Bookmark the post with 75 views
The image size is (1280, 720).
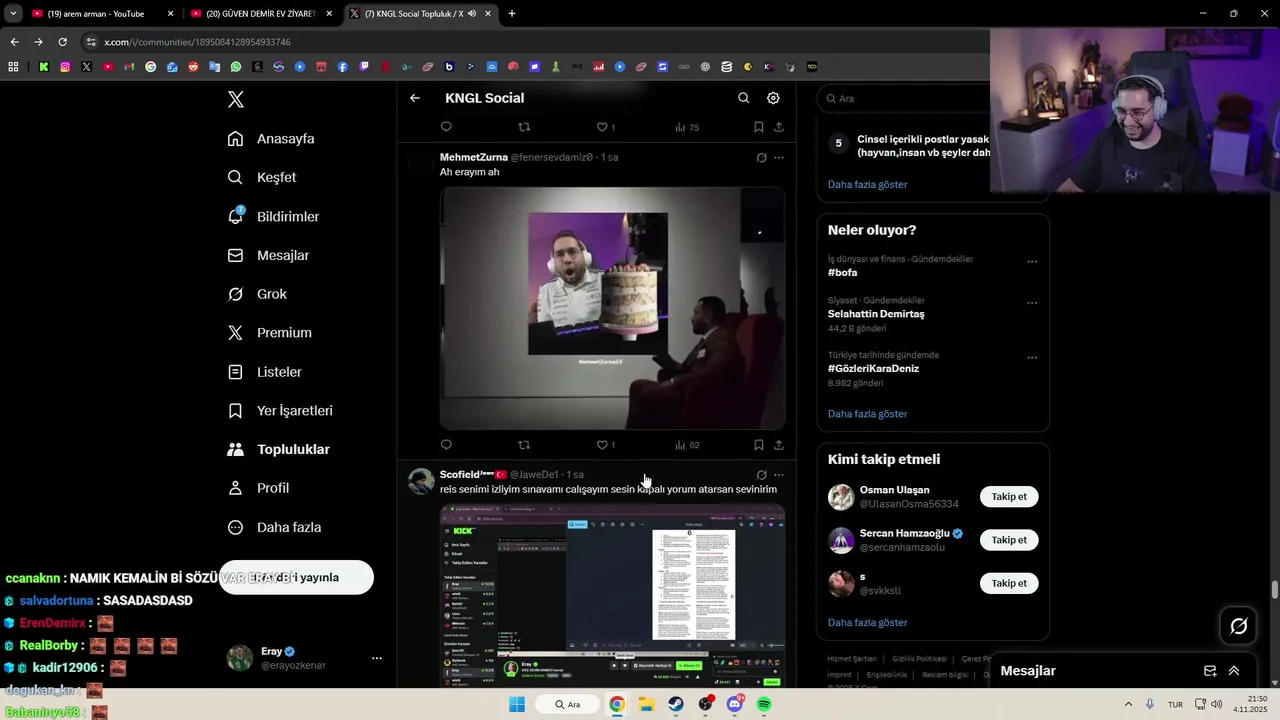[x=759, y=127]
